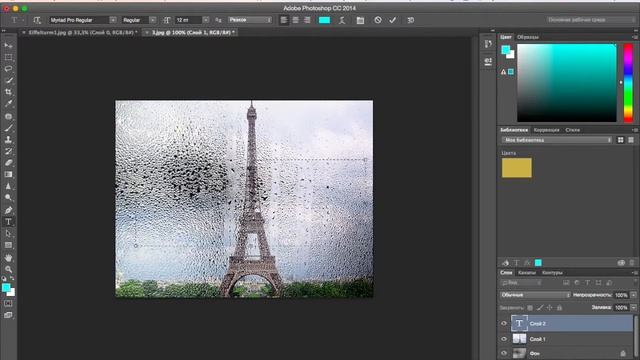Select the Eraser tool
The width and height of the screenshot is (640, 360).
click(x=8, y=162)
